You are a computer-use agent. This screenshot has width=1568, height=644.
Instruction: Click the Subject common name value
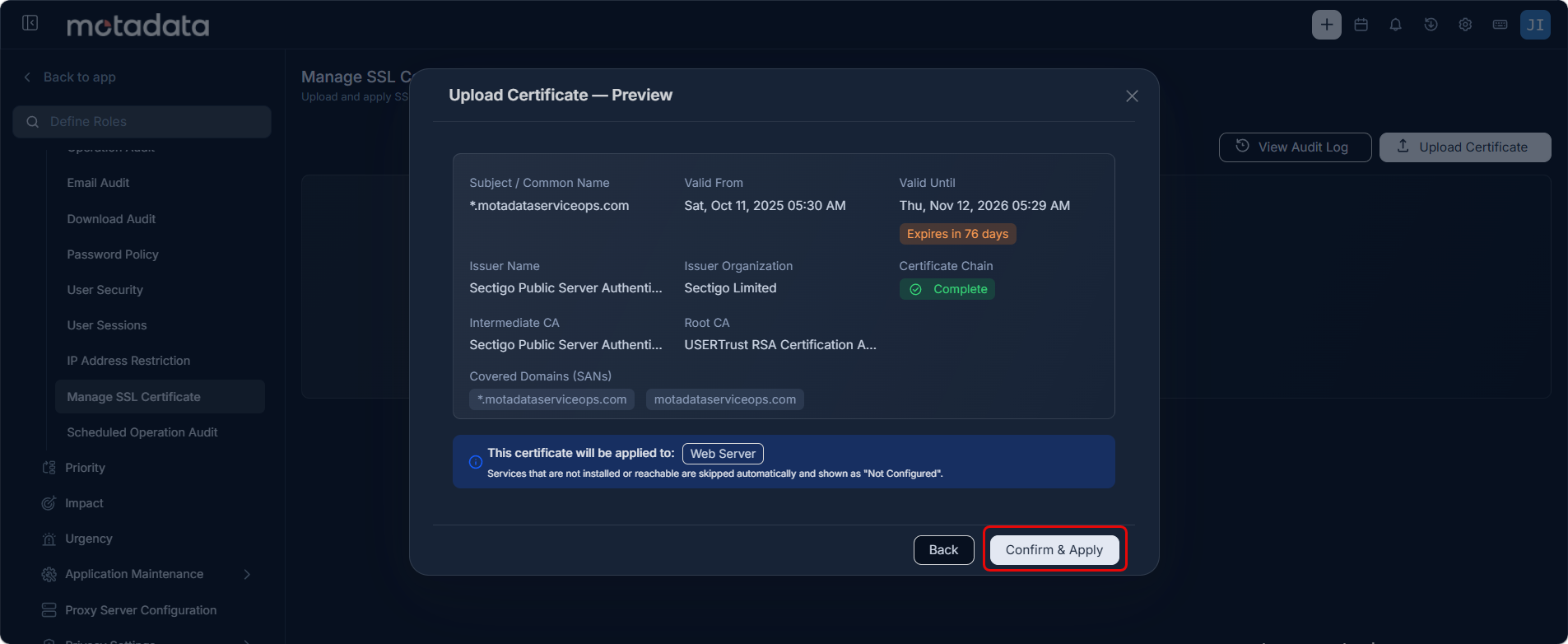coord(549,206)
